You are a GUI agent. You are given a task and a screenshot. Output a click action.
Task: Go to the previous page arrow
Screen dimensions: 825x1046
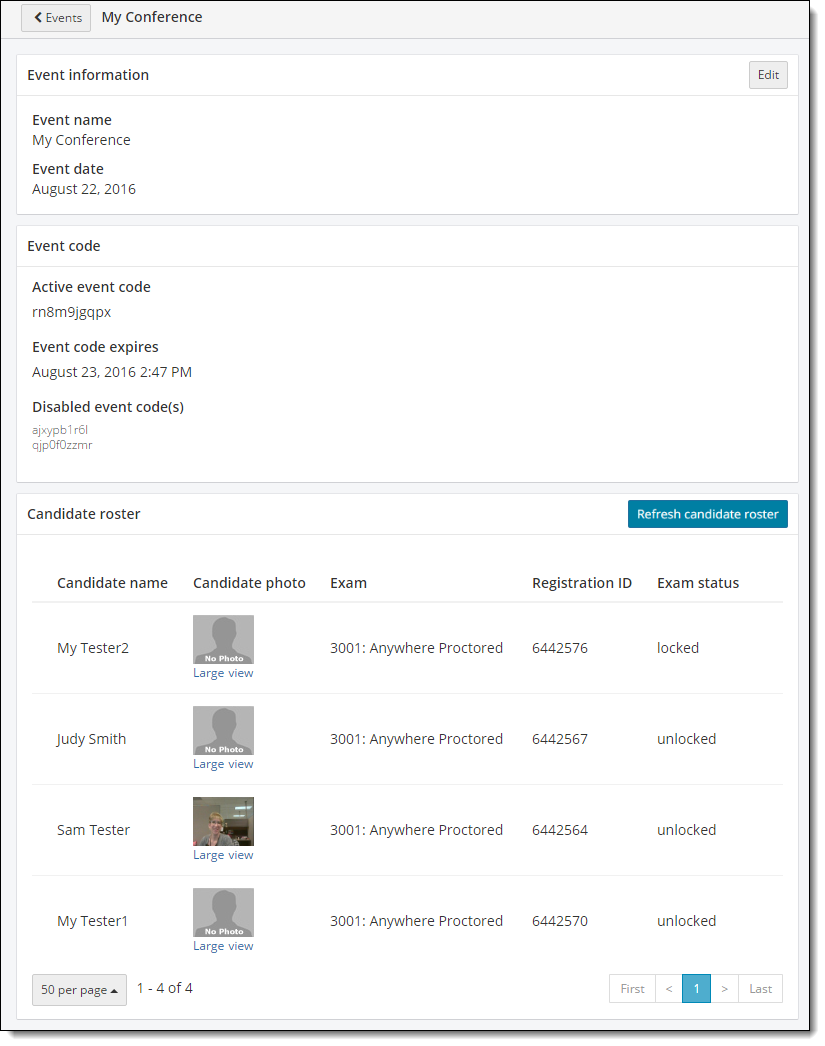click(668, 989)
